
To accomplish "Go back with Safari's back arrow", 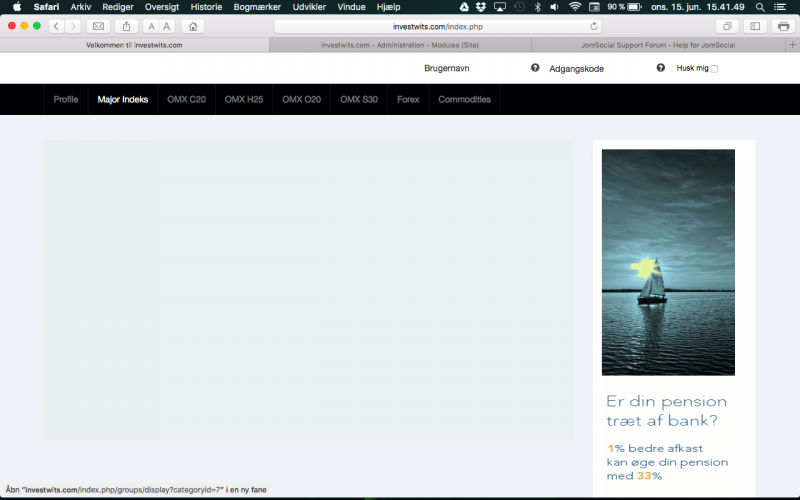I will pyautogui.click(x=56, y=26).
